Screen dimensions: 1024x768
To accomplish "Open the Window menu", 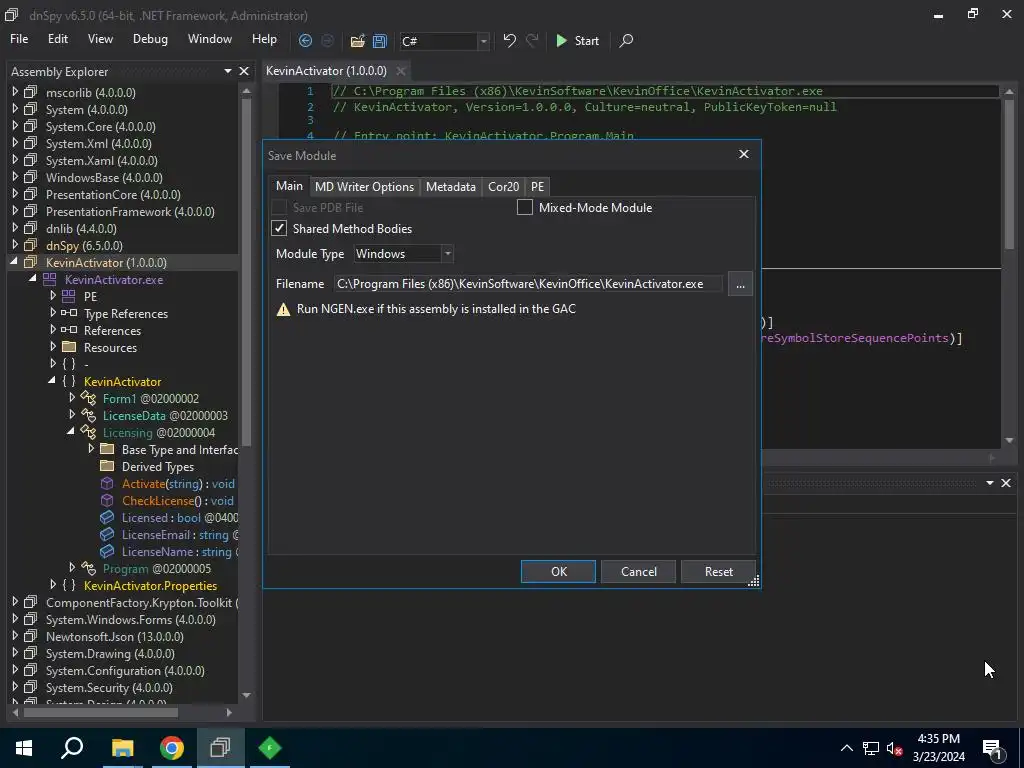I will [210, 39].
